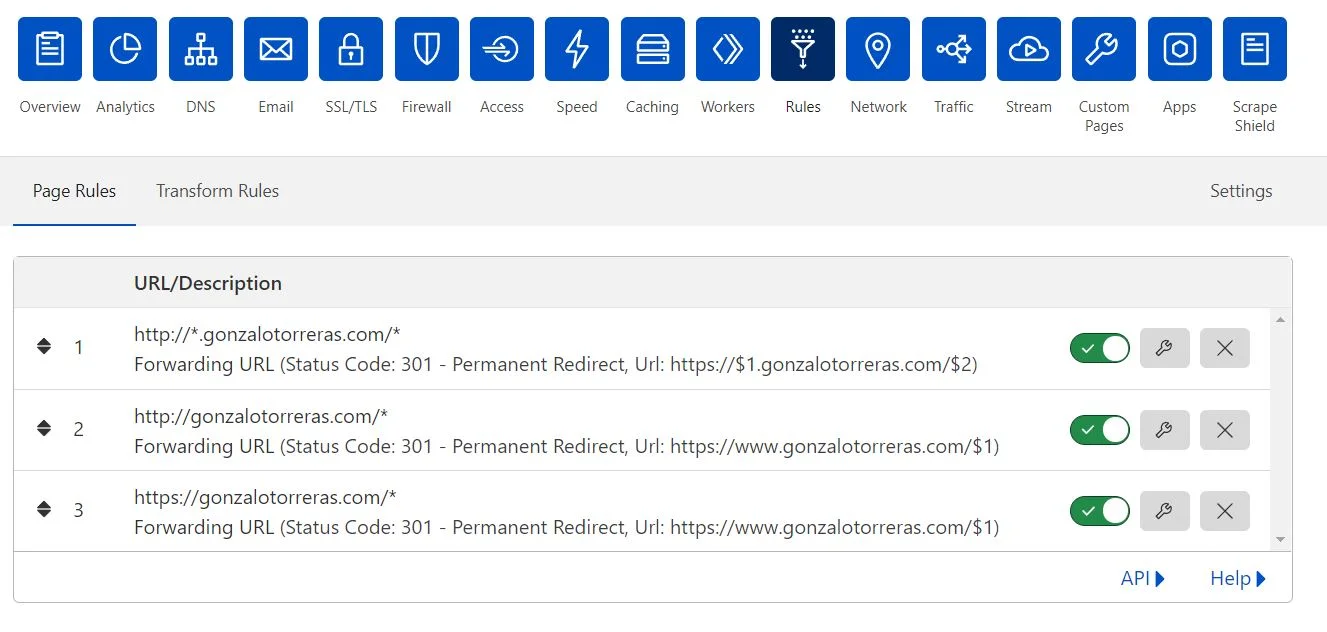Screen dimensions: 1327x632
Task: Click rule 1 forwarding description with $1.gonzalotorreras.com/$2
Action: (x=556, y=364)
